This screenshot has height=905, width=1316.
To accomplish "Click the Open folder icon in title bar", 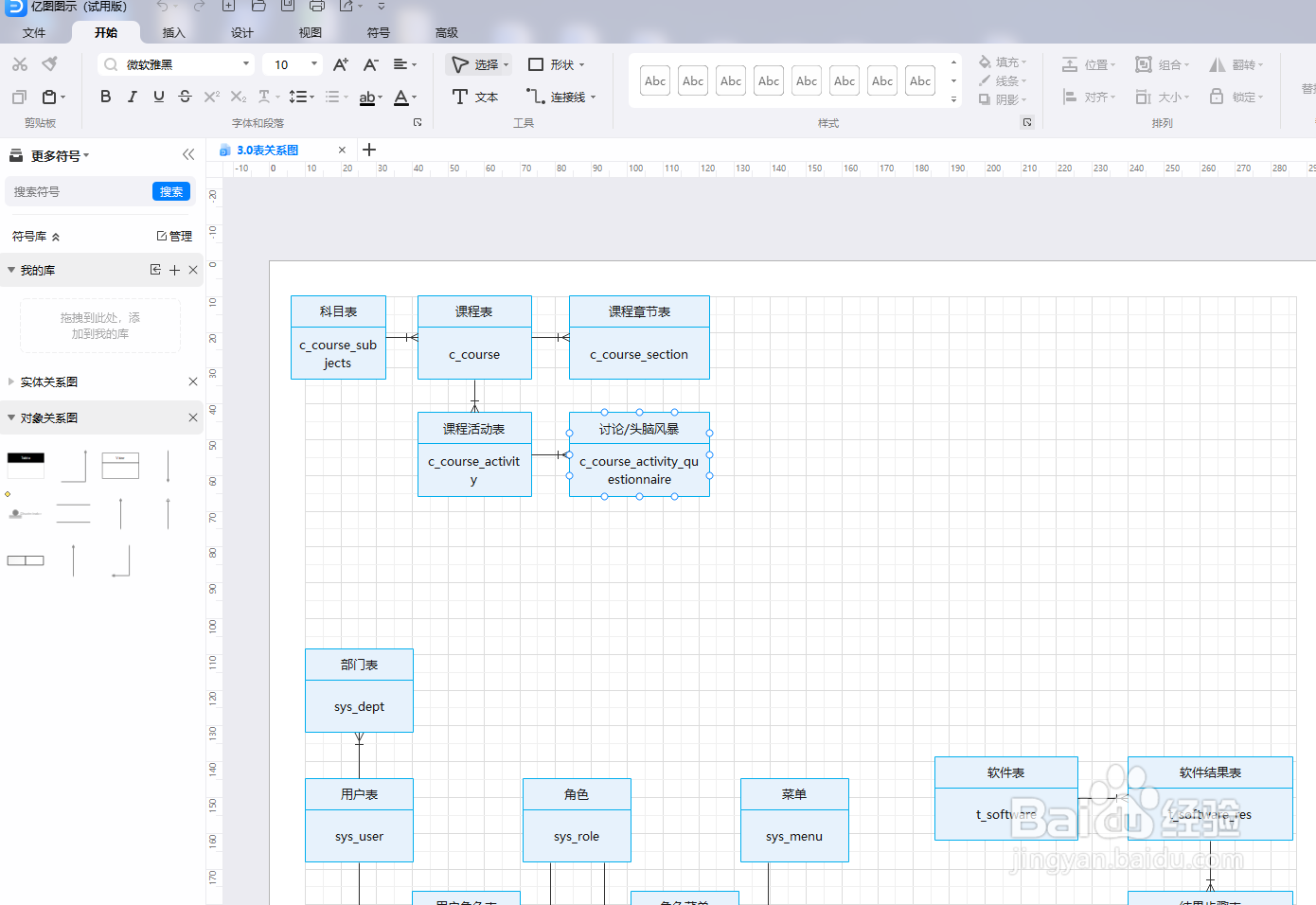I will coord(258,6).
